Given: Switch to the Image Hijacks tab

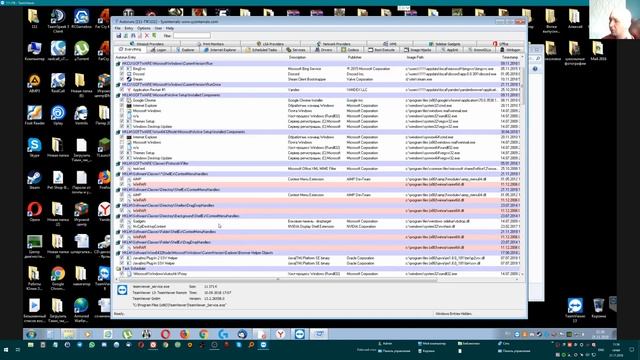Looking at the screenshot, I should (x=418, y=50).
